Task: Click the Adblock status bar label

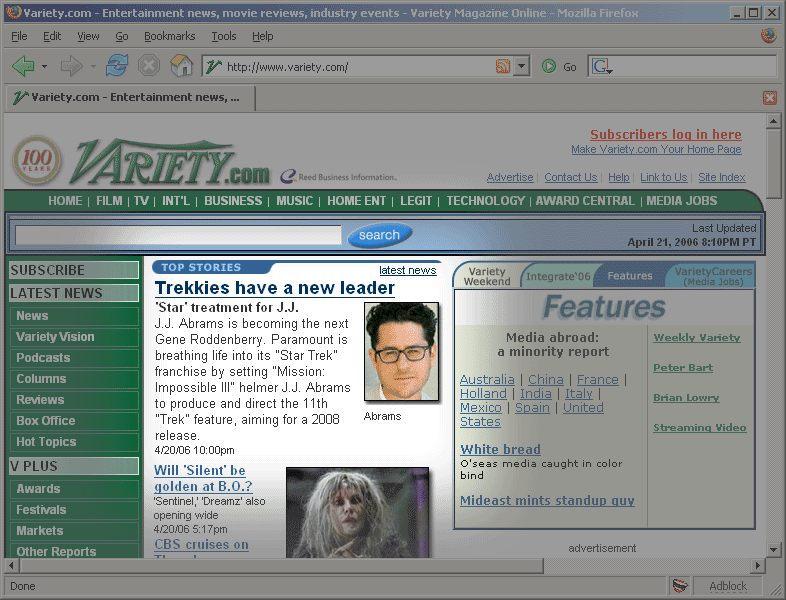Action: (x=727, y=587)
